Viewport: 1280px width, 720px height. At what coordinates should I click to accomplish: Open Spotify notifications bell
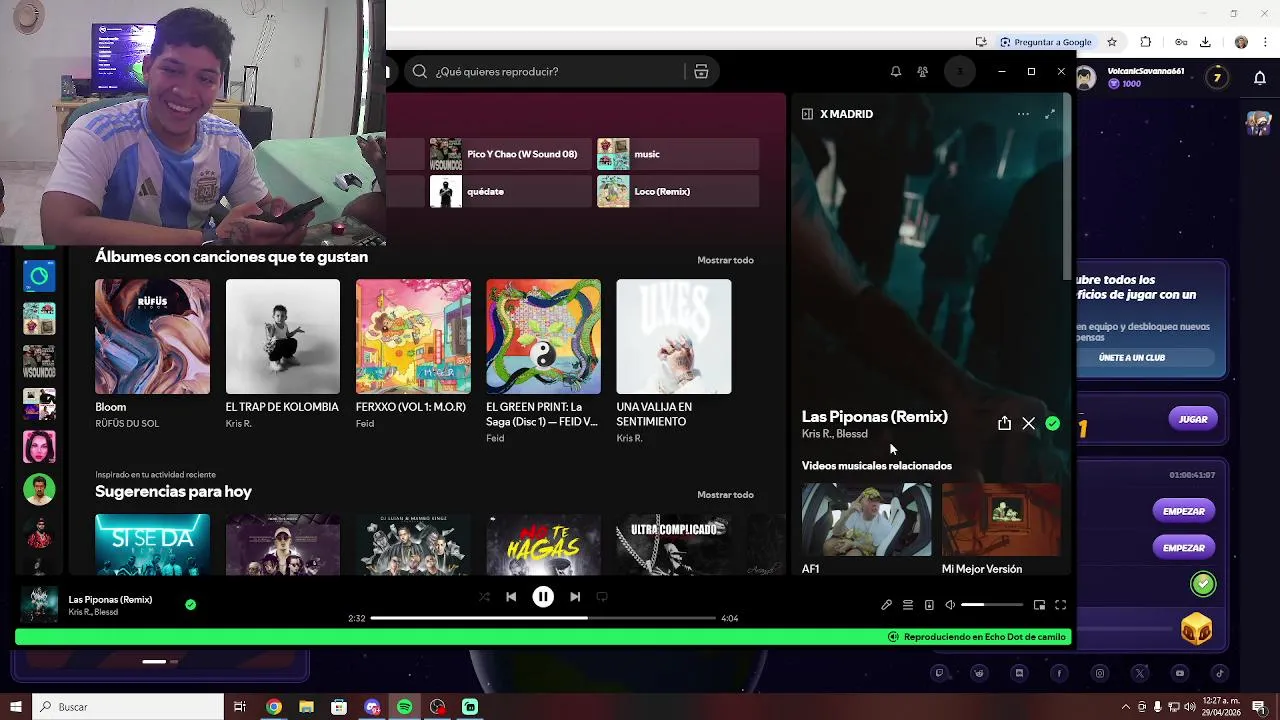pos(896,72)
